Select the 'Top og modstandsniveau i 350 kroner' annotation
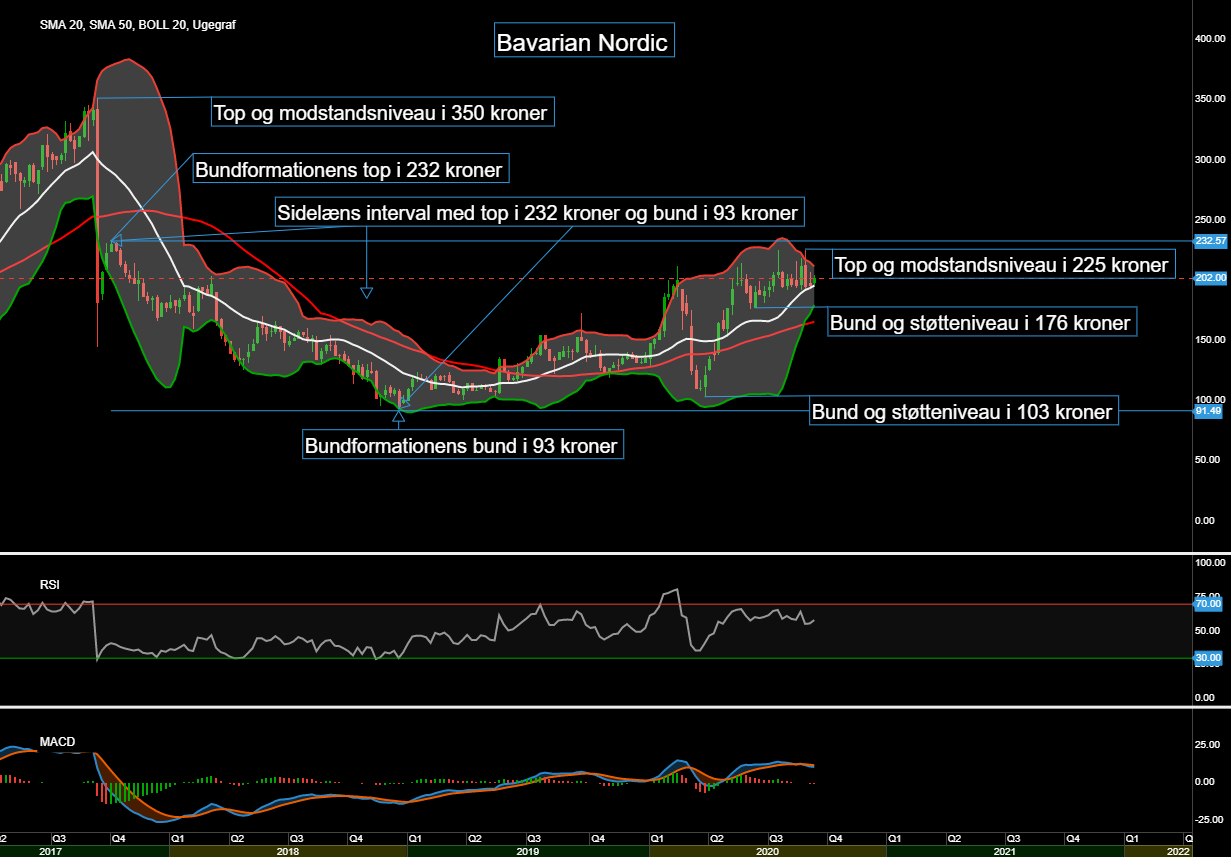The width and height of the screenshot is (1231, 857). (382, 112)
